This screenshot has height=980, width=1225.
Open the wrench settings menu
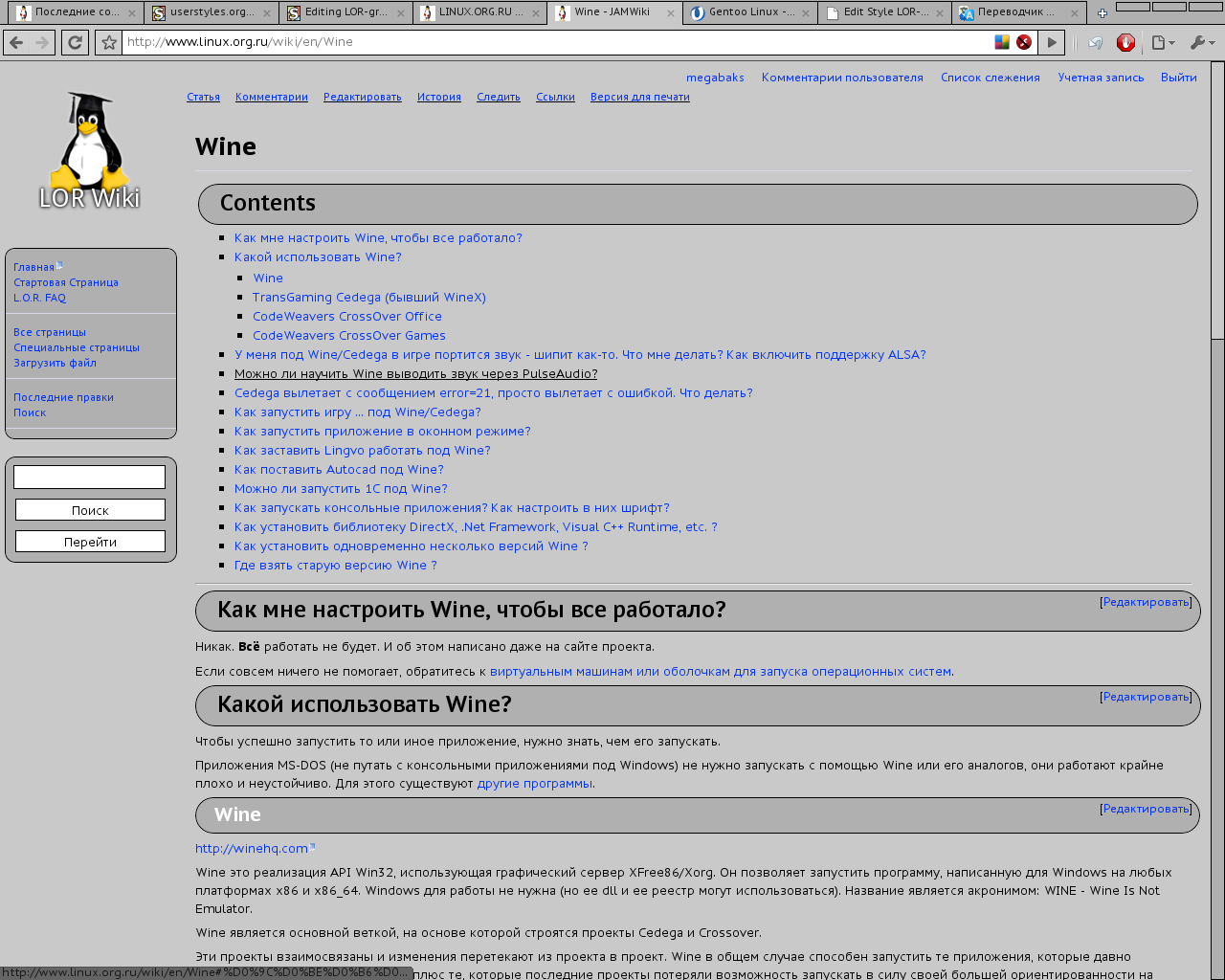click(x=1202, y=42)
